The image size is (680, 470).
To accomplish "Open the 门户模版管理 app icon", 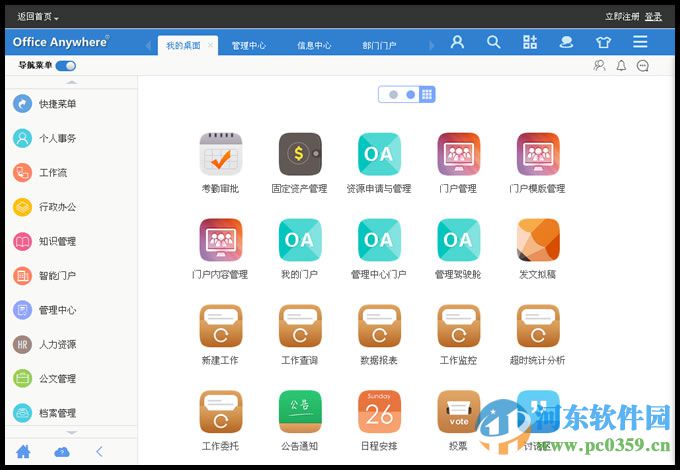I will [538, 154].
